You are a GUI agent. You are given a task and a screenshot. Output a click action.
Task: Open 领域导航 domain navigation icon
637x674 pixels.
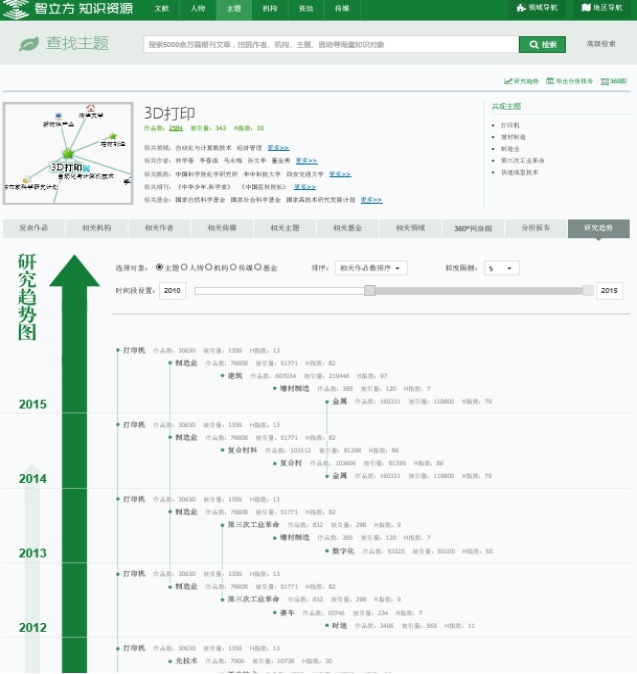[518, 8]
